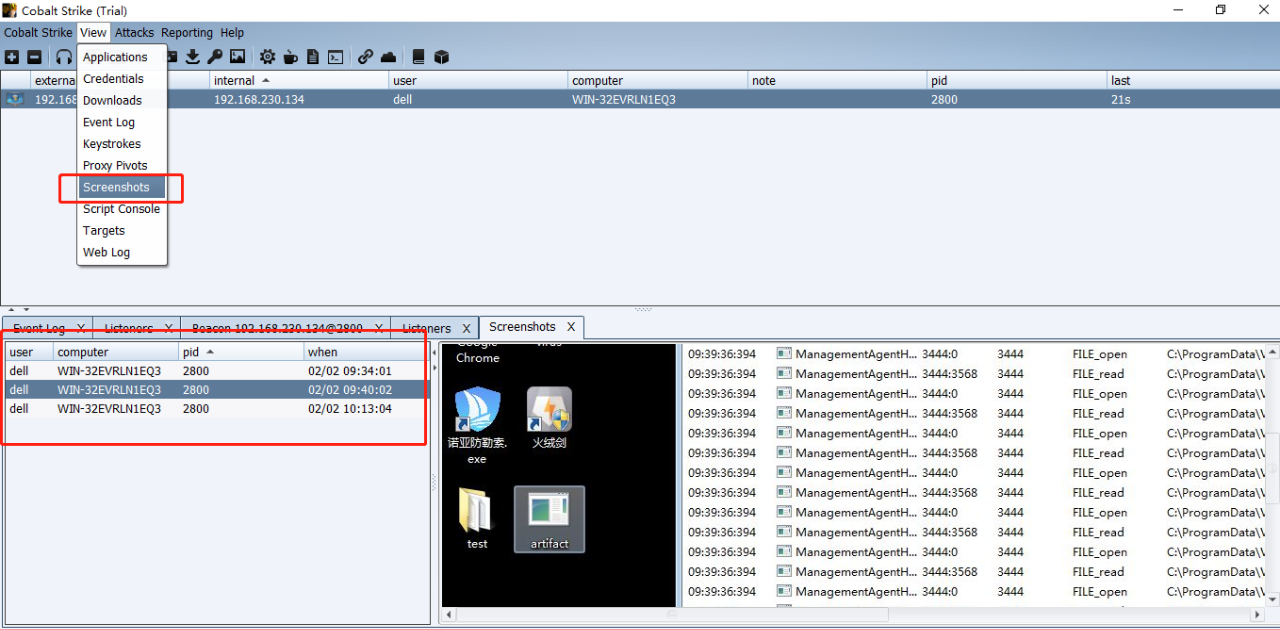This screenshot has height=630, width=1280.
Task: Open the Cobalt Strike menu
Action: pos(38,33)
